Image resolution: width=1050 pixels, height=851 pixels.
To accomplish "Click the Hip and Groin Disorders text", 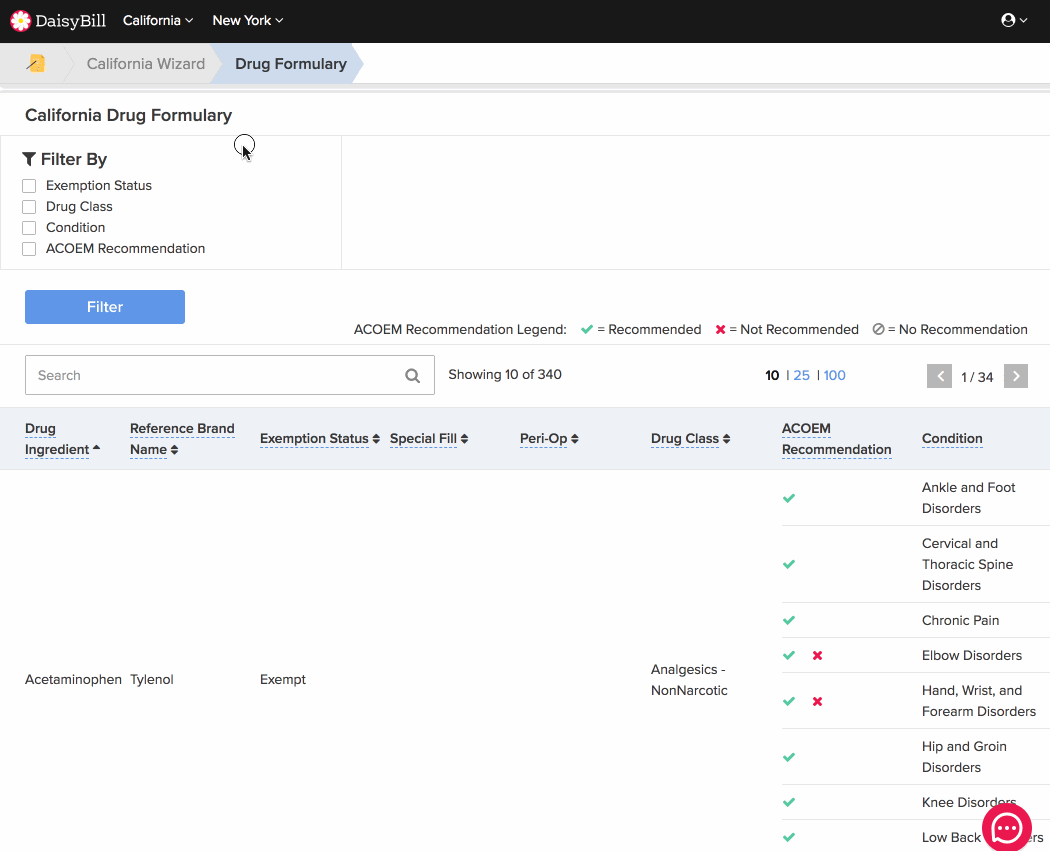I will (964, 757).
